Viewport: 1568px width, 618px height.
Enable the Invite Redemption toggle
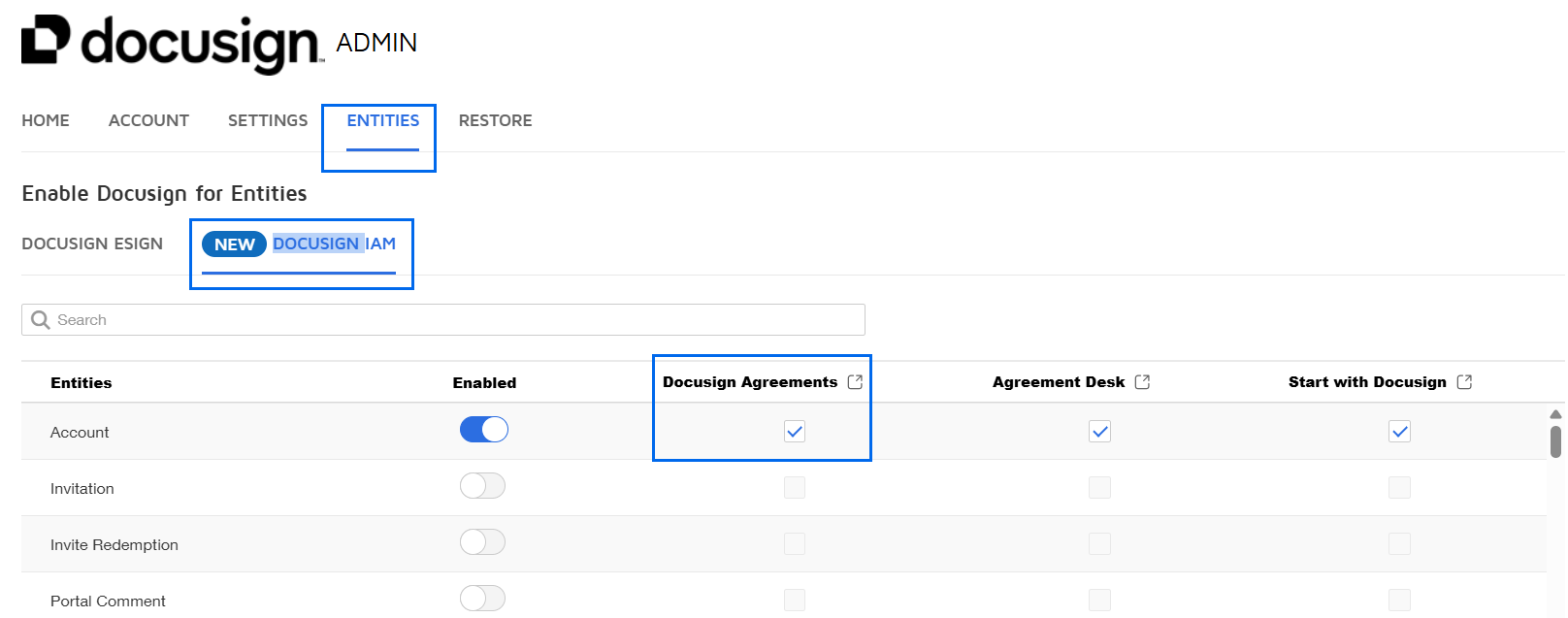click(x=482, y=542)
